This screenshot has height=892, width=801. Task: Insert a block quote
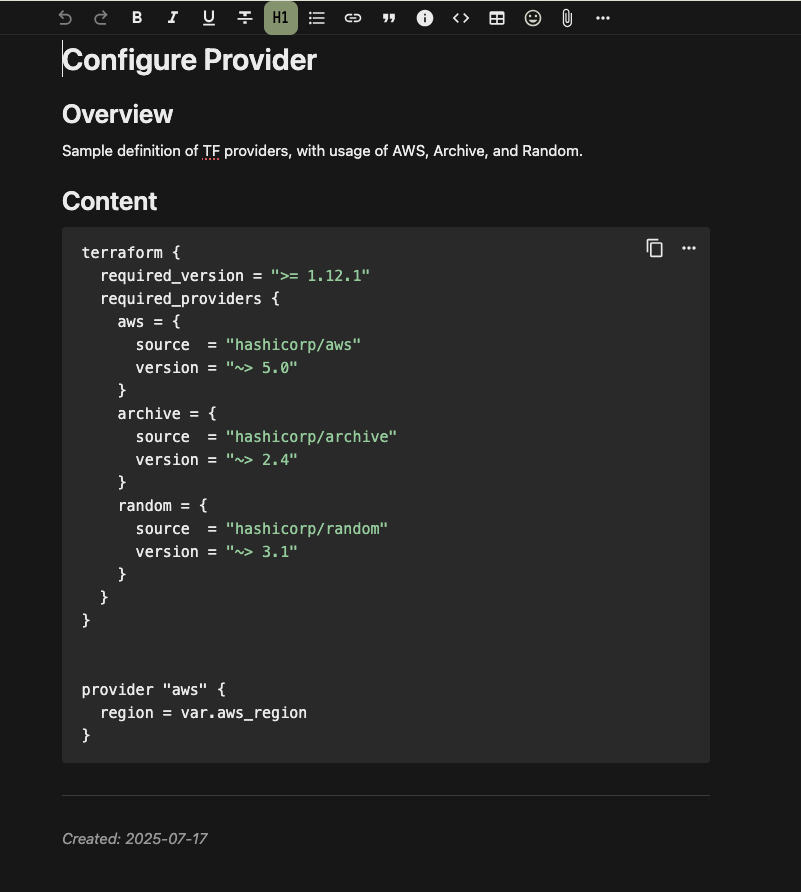click(389, 18)
